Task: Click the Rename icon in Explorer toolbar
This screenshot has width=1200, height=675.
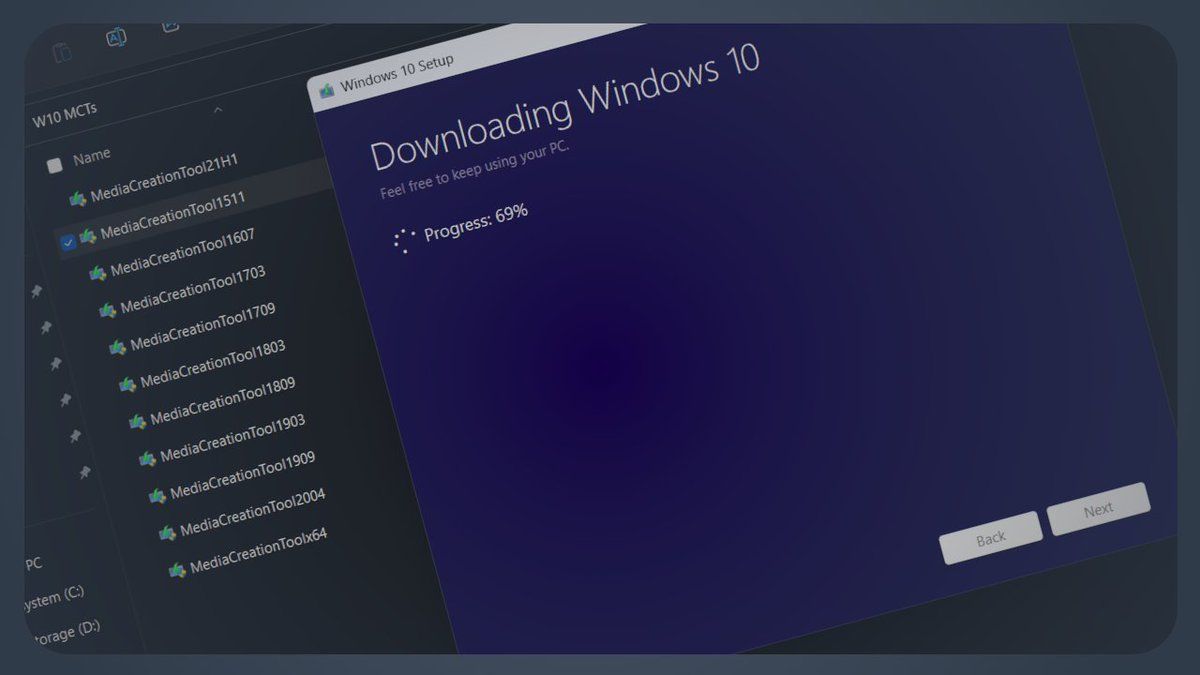Action: click(116, 38)
